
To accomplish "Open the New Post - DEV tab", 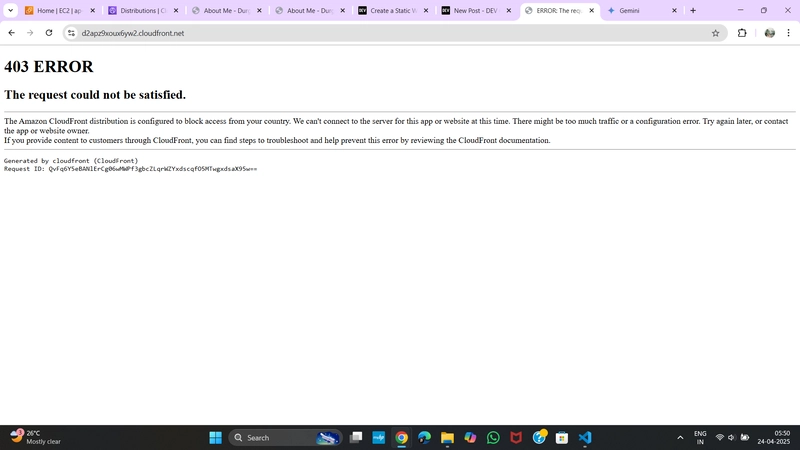I will tap(476, 10).
